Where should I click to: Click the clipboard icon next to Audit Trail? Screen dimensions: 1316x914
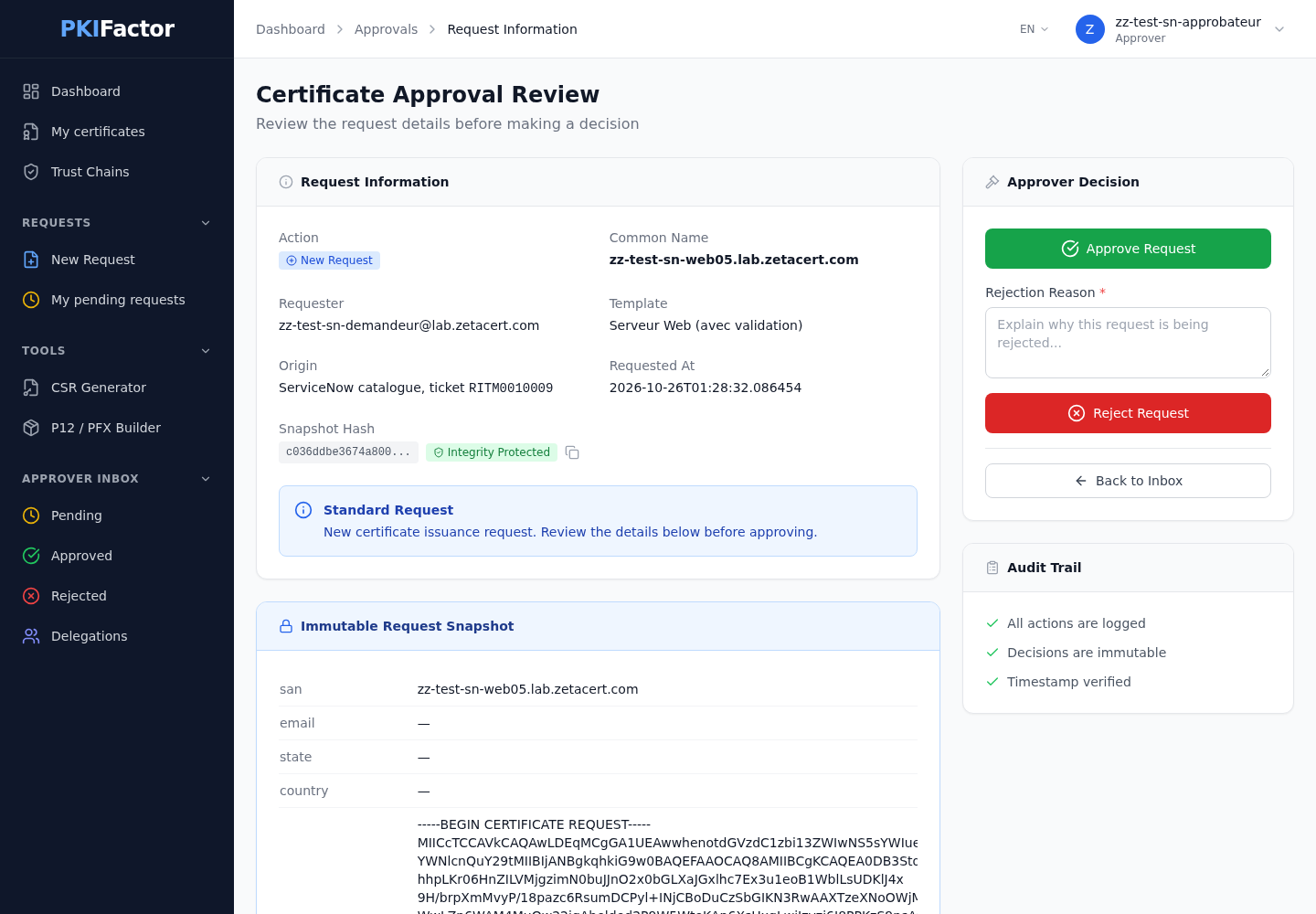992,568
